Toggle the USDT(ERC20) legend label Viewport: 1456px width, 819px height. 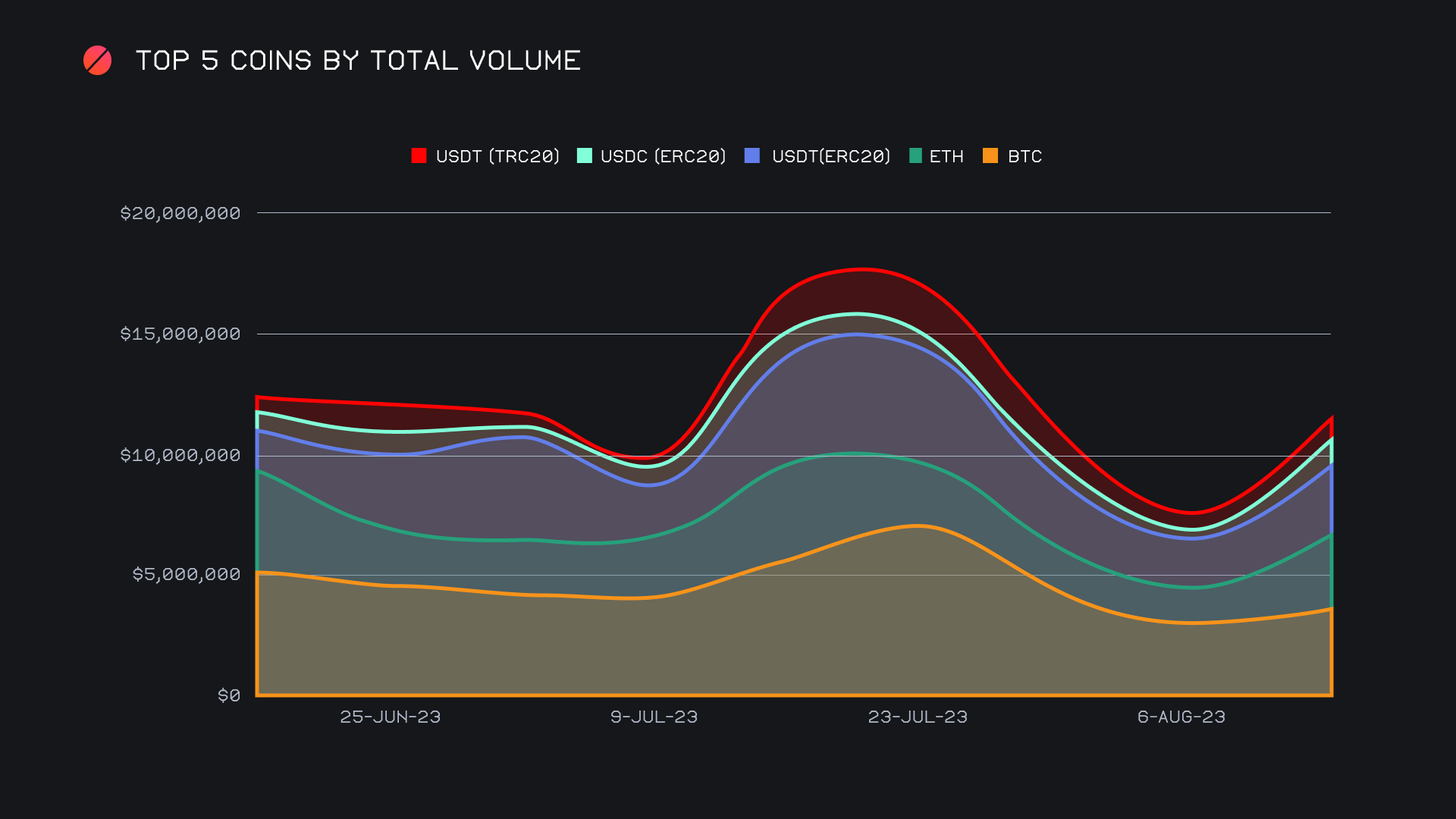[x=830, y=156]
